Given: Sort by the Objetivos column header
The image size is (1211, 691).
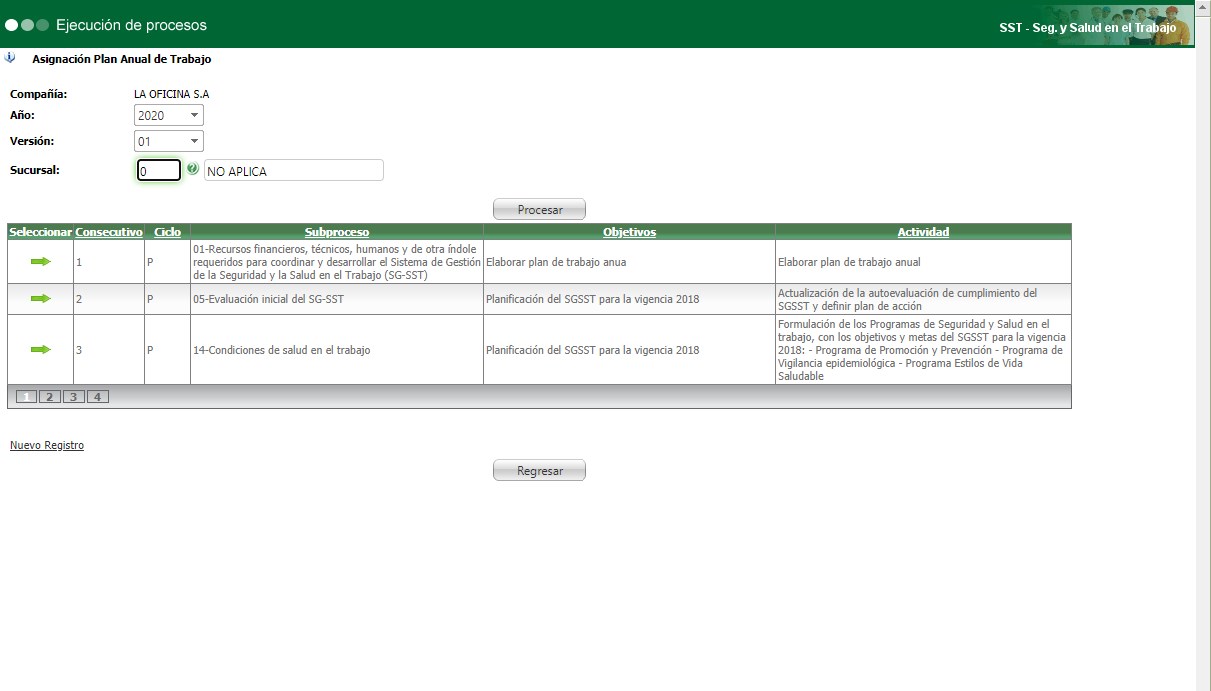Looking at the screenshot, I should (629, 232).
